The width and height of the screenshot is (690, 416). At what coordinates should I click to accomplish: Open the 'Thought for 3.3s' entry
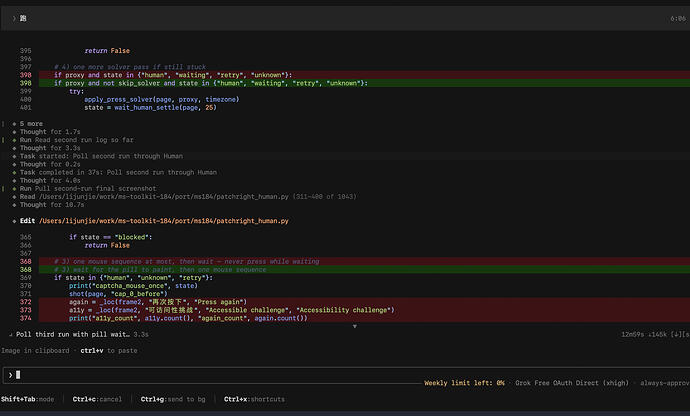point(50,148)
